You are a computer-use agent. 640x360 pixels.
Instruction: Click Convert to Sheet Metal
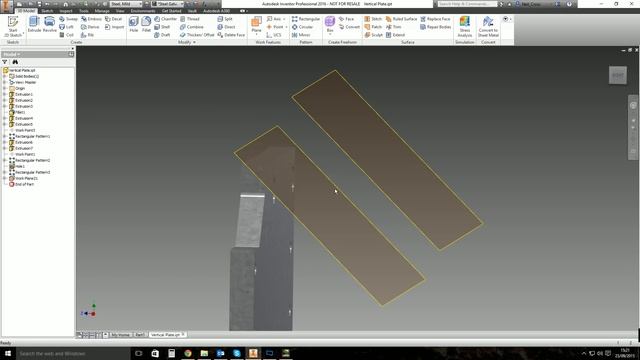pos(488,27)
